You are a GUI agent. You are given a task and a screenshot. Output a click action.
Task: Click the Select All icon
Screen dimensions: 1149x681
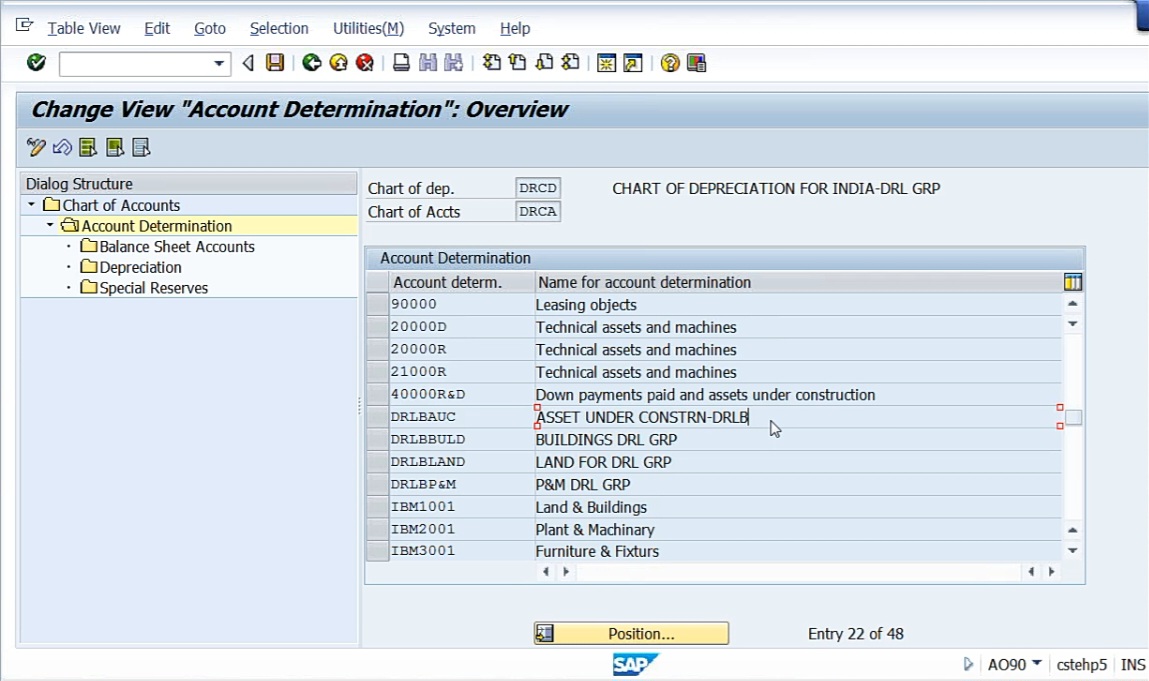(x=88, y=147)
